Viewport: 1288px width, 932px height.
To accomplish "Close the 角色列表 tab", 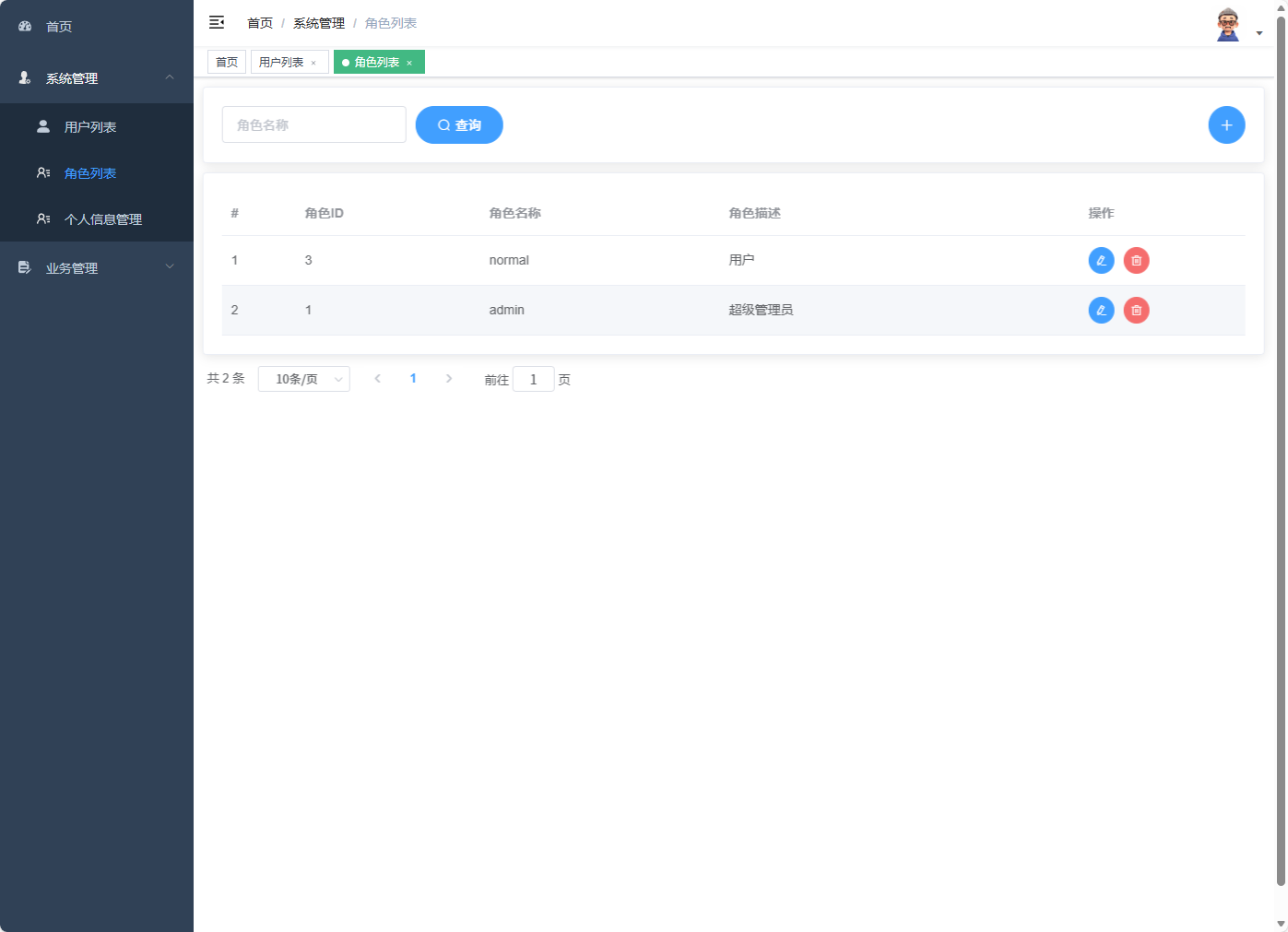I will click(x=409, y=63).
